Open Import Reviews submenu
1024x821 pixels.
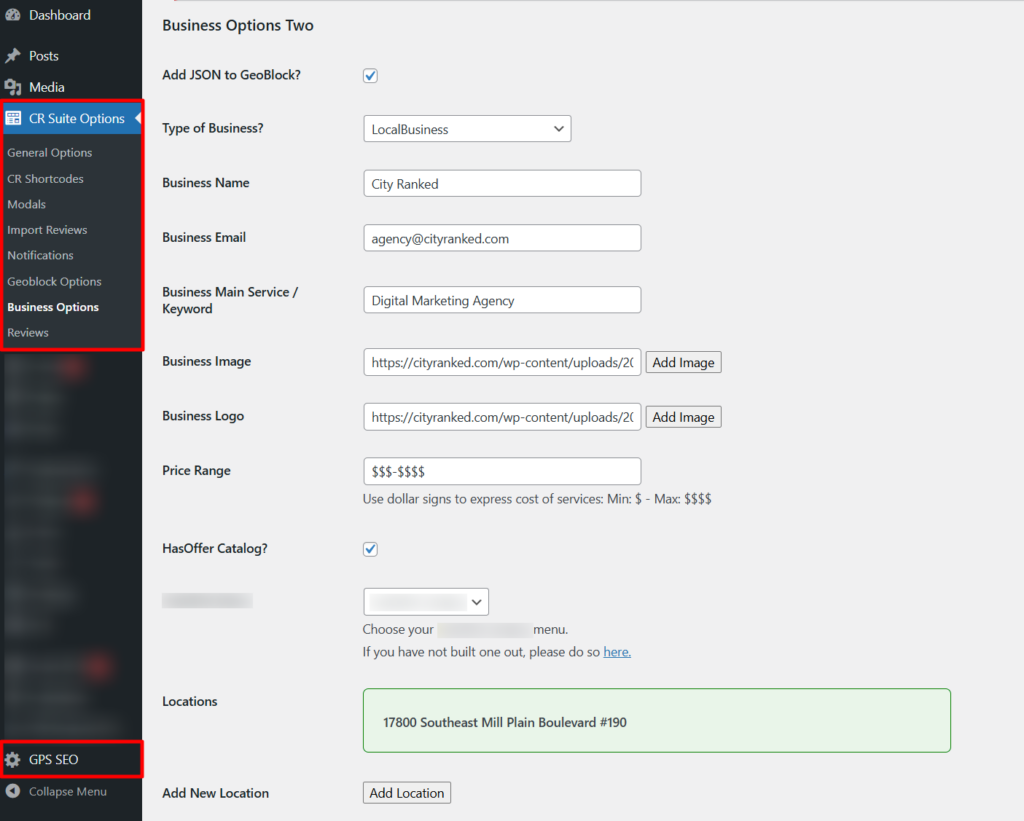point(47,230)
